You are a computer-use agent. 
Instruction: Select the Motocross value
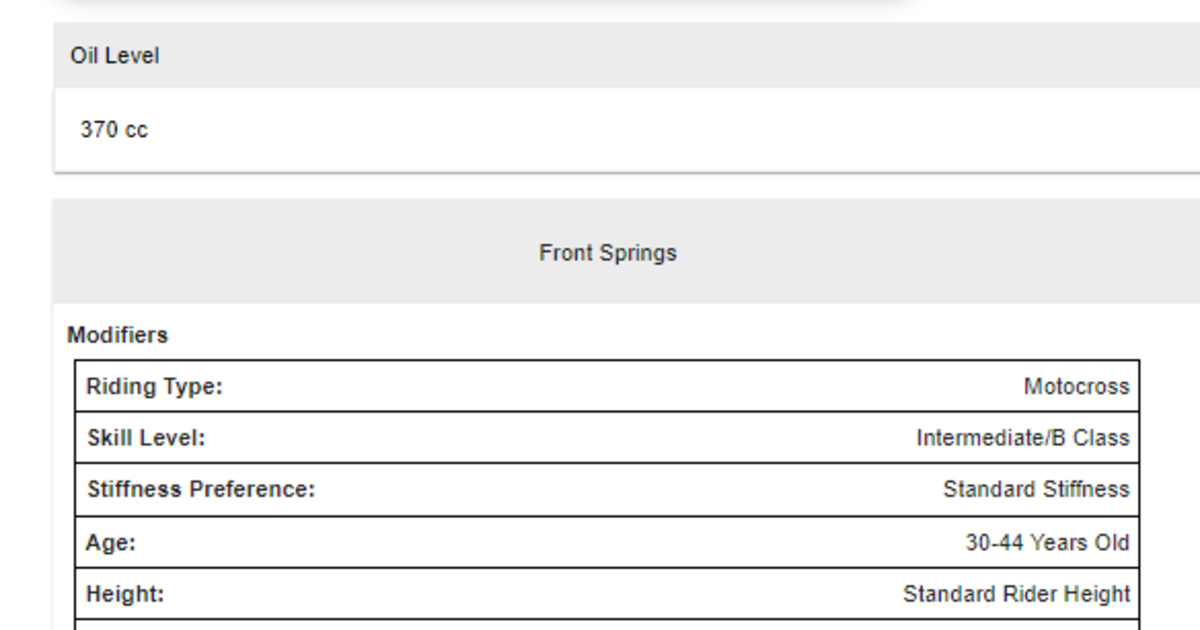coord(1076,387)
